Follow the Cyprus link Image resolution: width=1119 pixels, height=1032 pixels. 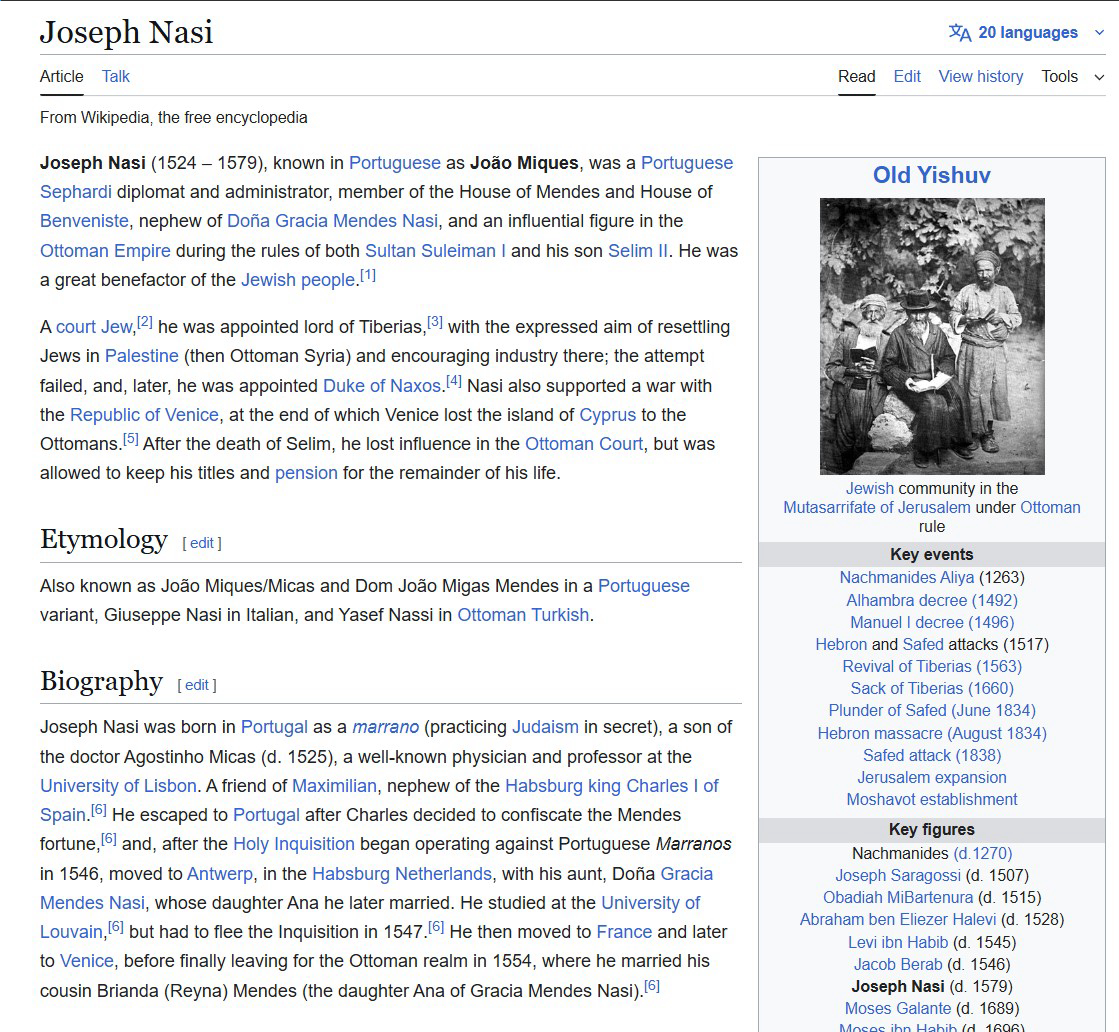(607, 415)
